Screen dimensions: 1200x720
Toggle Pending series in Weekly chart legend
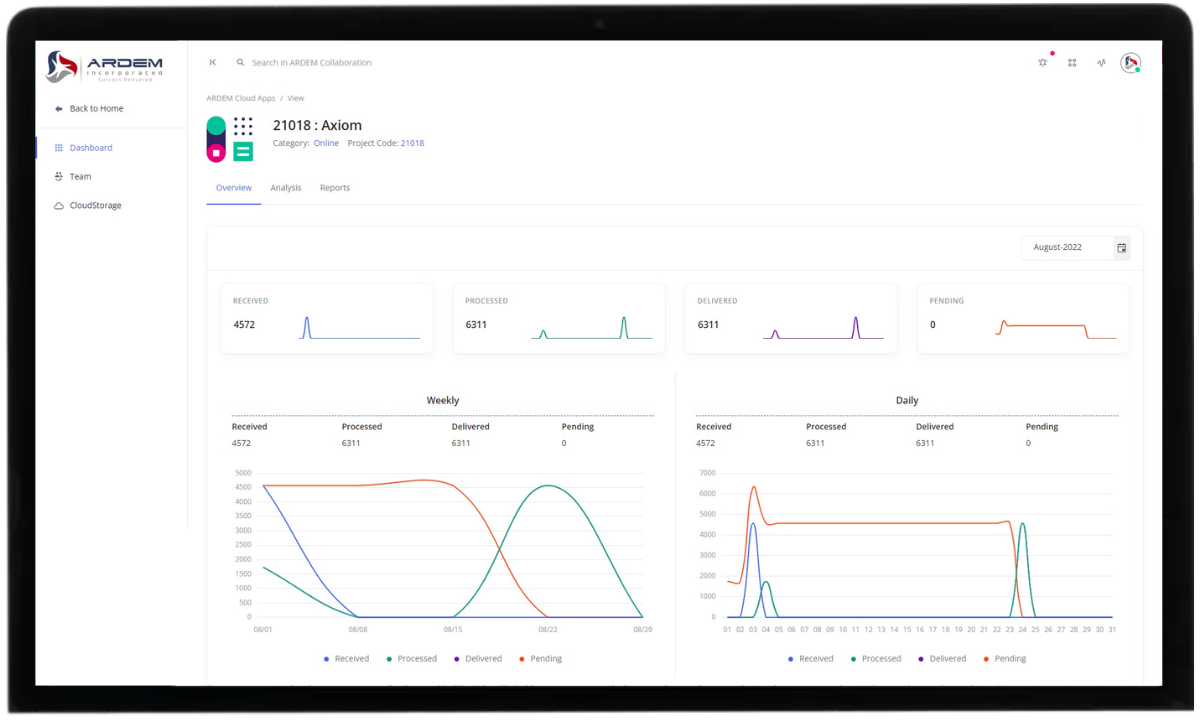(x=540, y=659)
